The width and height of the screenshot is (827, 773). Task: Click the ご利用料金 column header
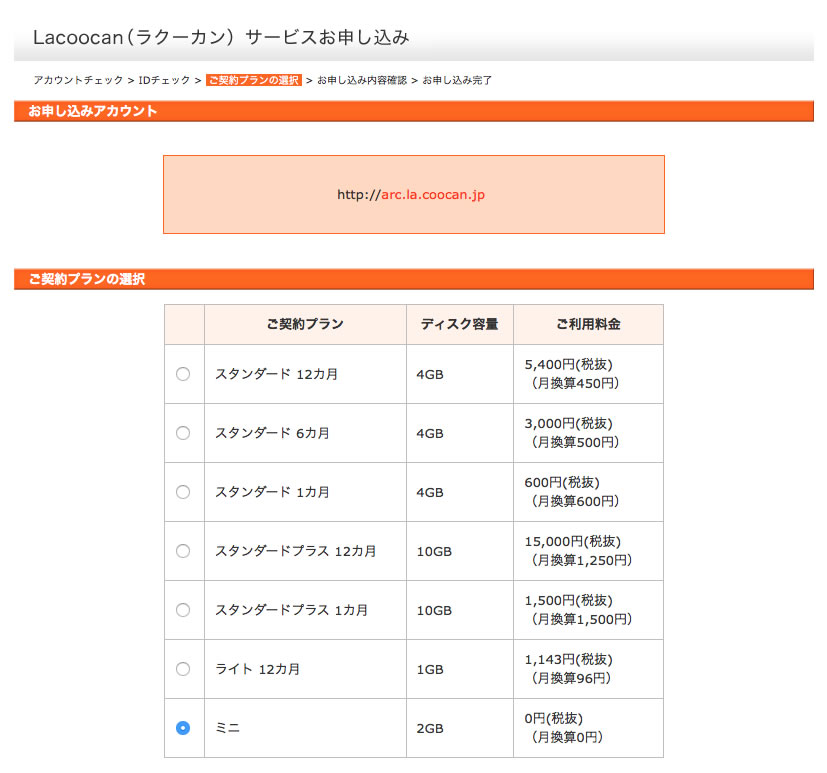click(x=588, y=324)
